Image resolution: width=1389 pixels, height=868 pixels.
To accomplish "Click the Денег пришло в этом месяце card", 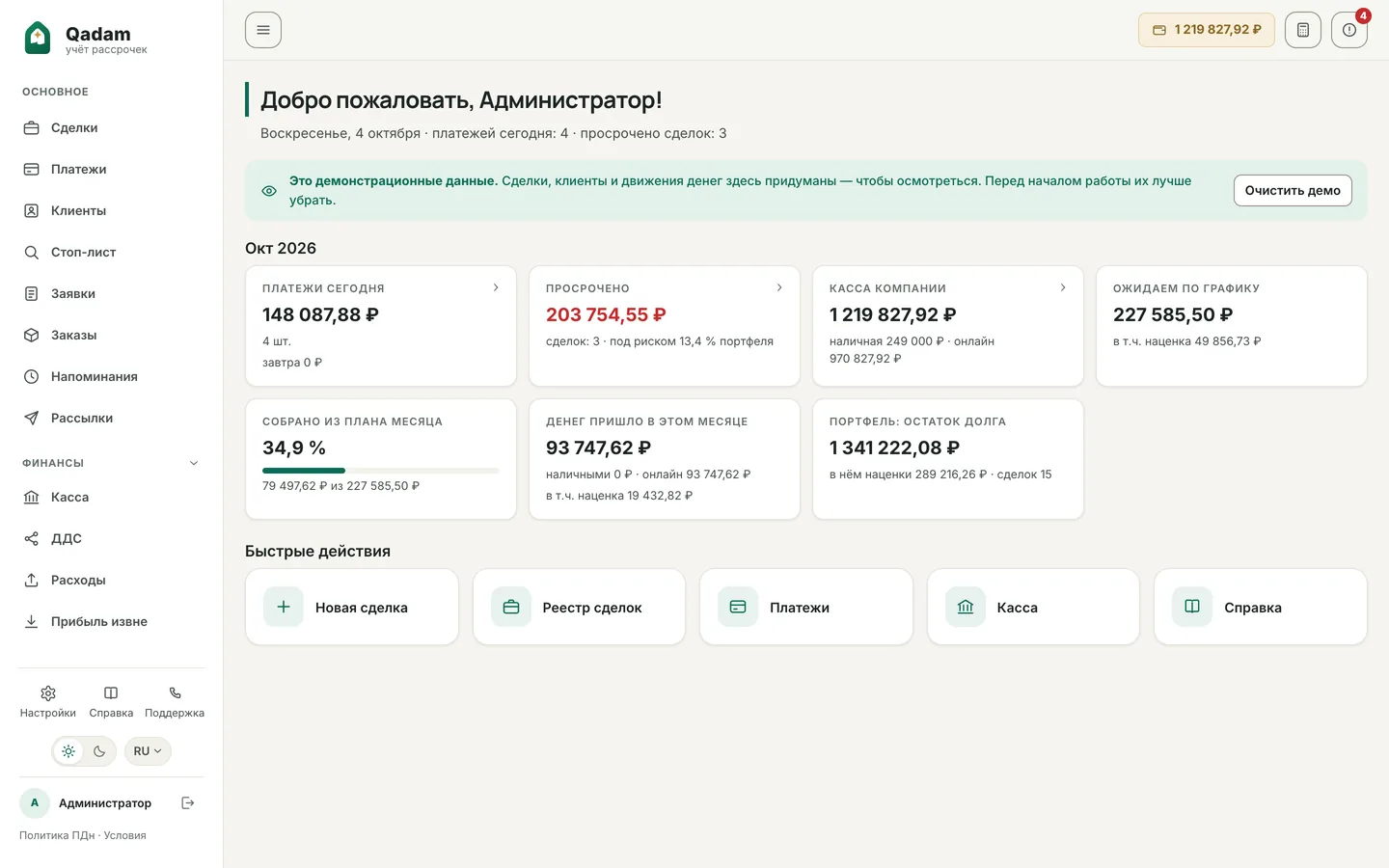I will coord(665,459).
